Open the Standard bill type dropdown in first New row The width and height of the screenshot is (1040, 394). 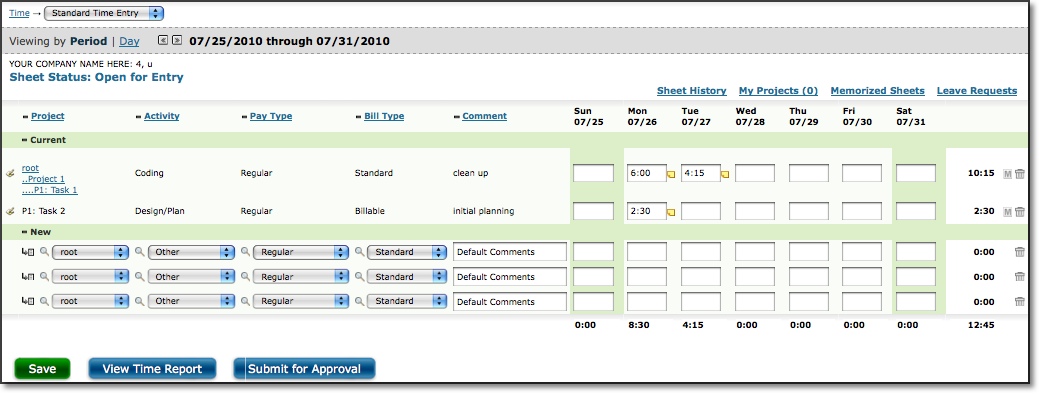[x=407, y=252]
